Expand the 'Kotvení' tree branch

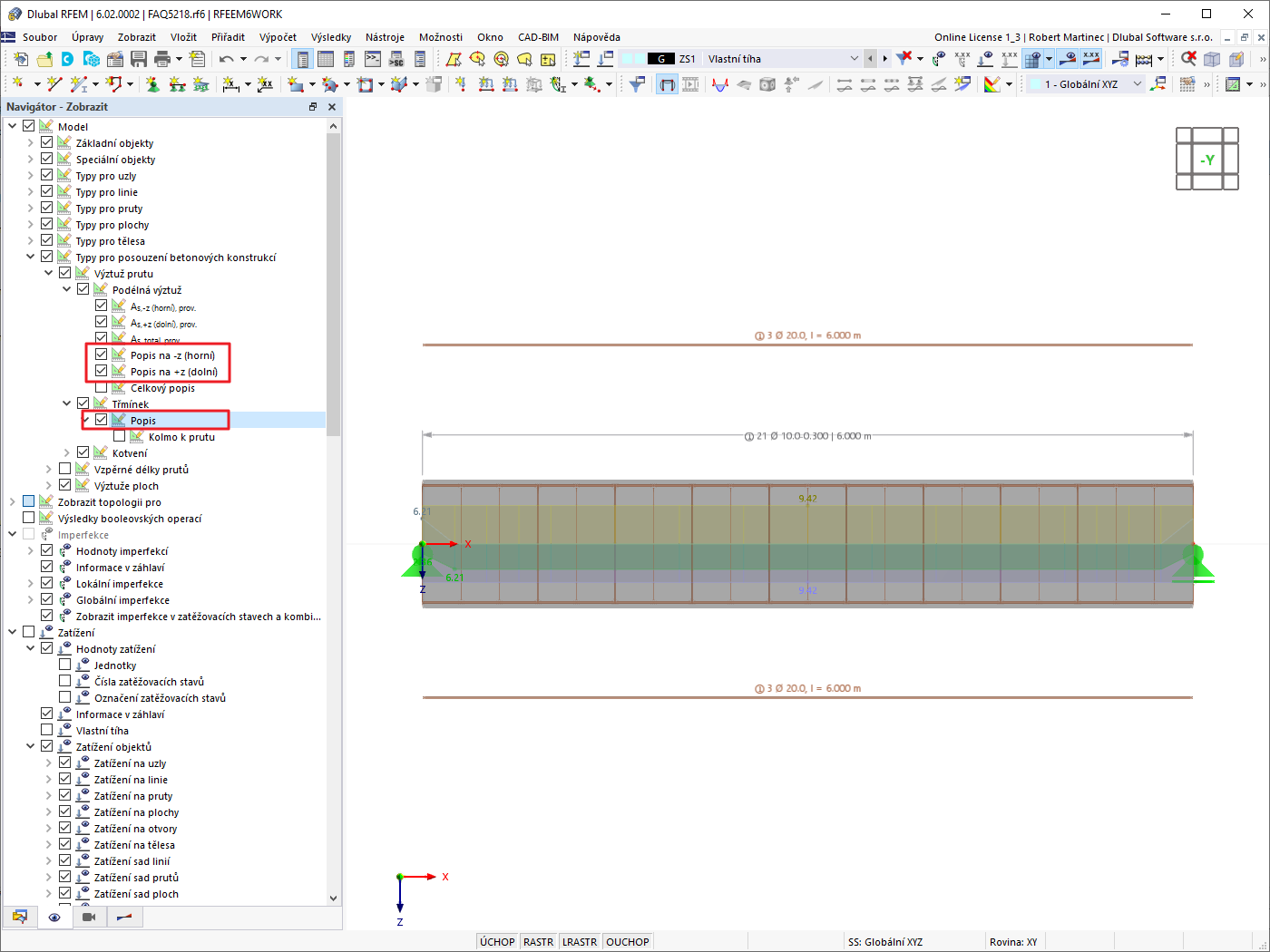pos(65,452)
